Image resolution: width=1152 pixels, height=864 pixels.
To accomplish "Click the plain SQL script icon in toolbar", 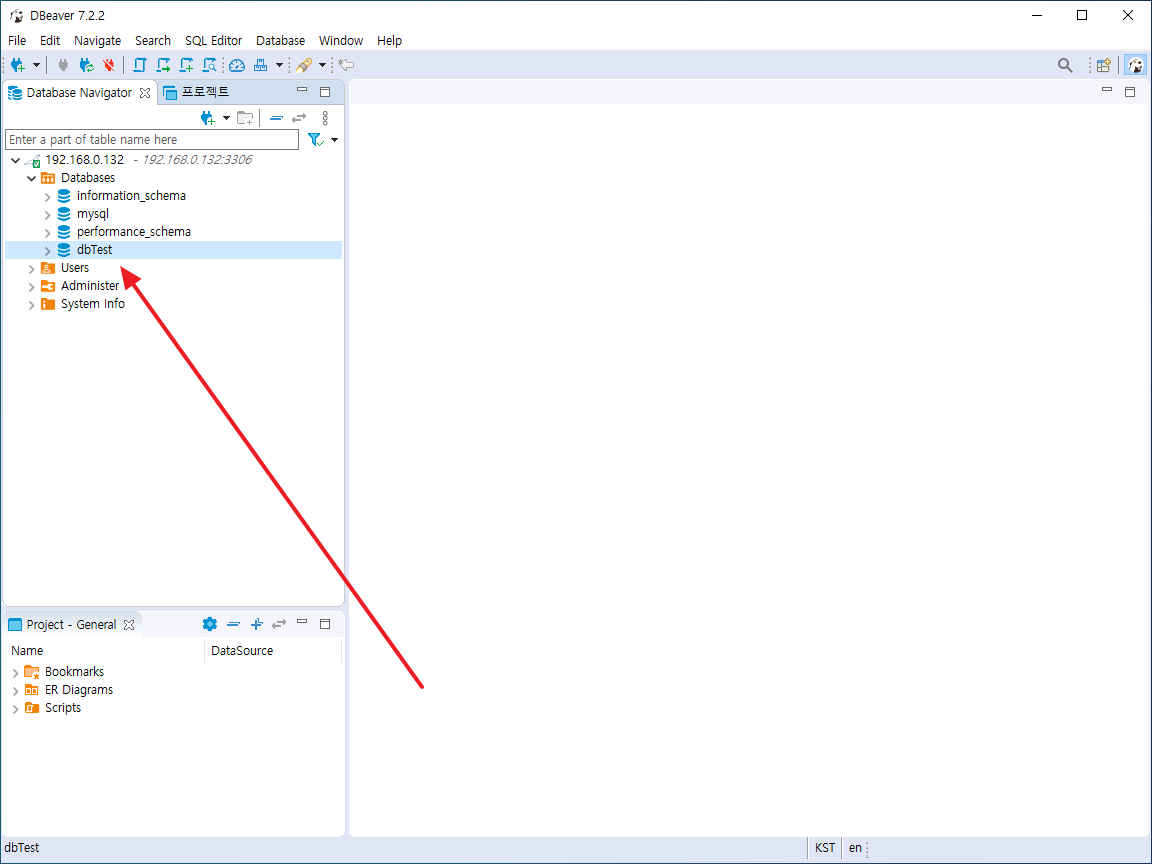I will tap(140, 65).
